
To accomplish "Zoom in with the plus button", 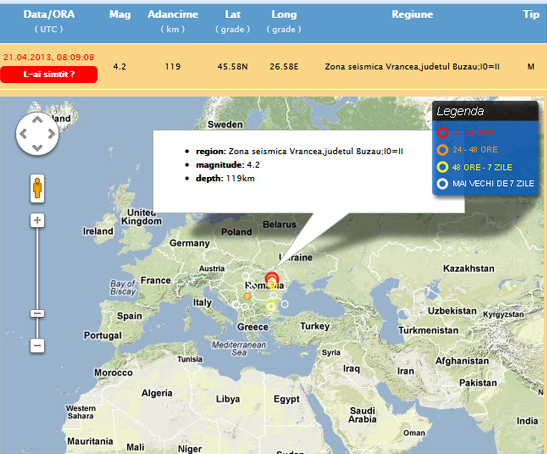I will tap(37, 220).
